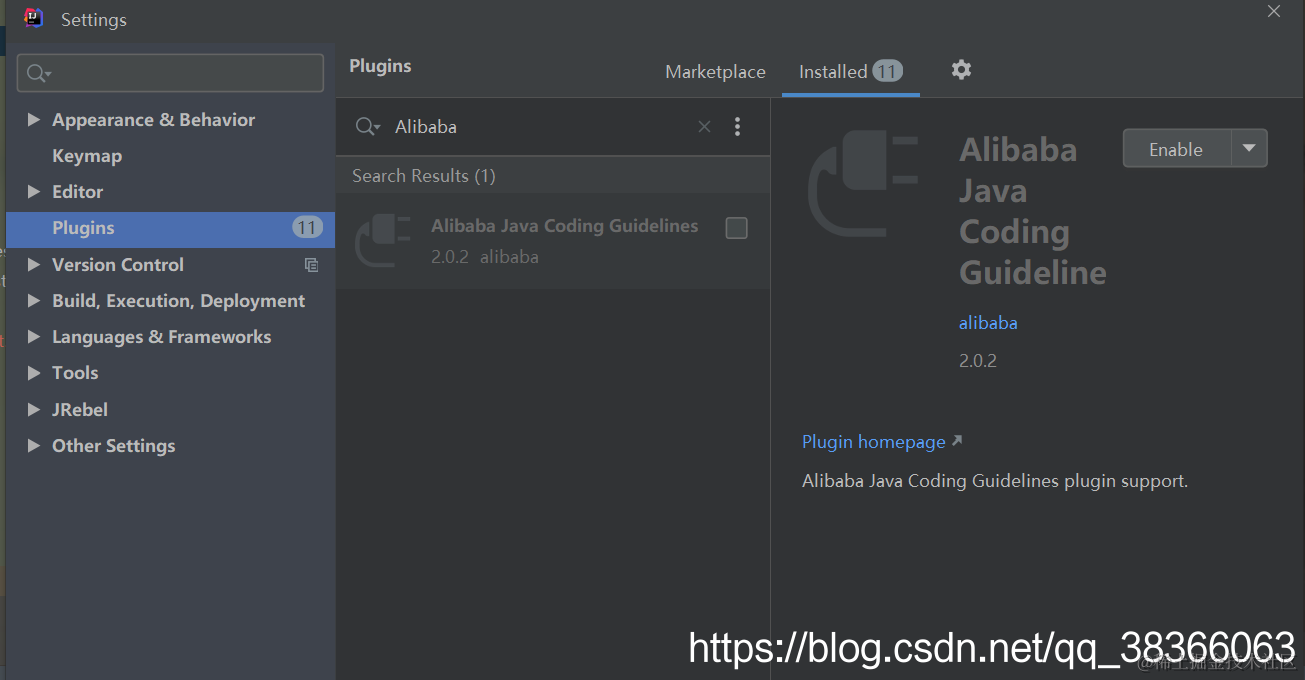
Task: Open the Plugin homepage link
Action: click(873, 442)
